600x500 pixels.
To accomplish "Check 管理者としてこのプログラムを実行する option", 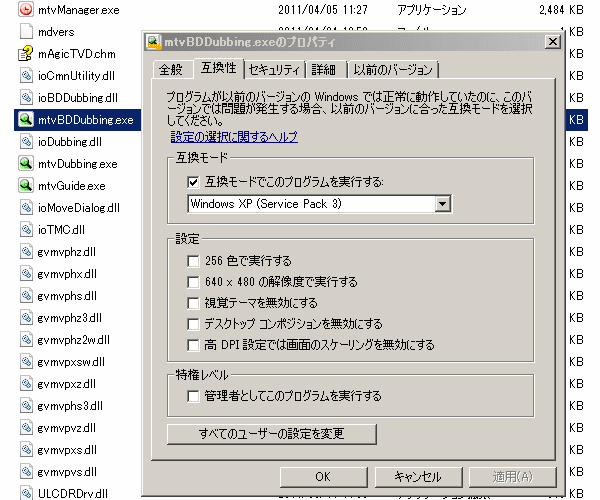I will pos(193,396).
